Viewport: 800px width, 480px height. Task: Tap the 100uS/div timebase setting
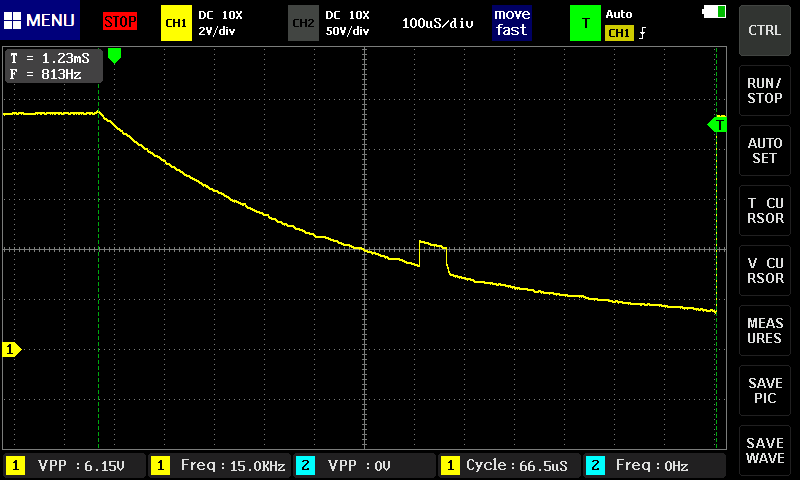coord(437,23)
